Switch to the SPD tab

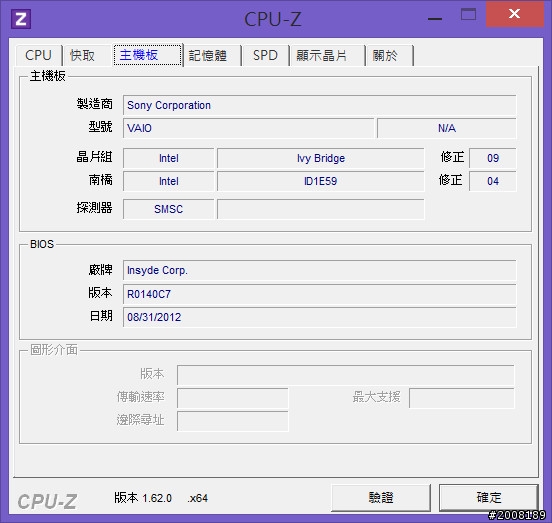click(265, 55)
